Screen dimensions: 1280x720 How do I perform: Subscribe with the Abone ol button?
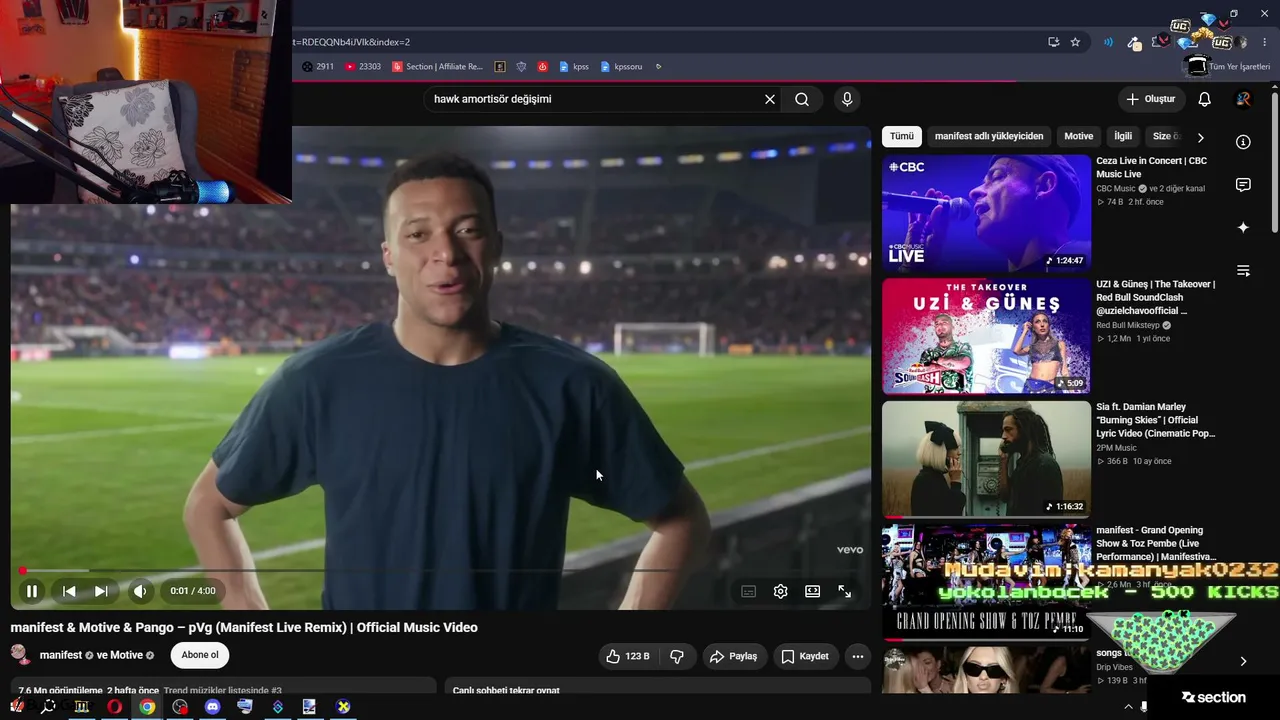pyautogui.click(x=200, y=655)
